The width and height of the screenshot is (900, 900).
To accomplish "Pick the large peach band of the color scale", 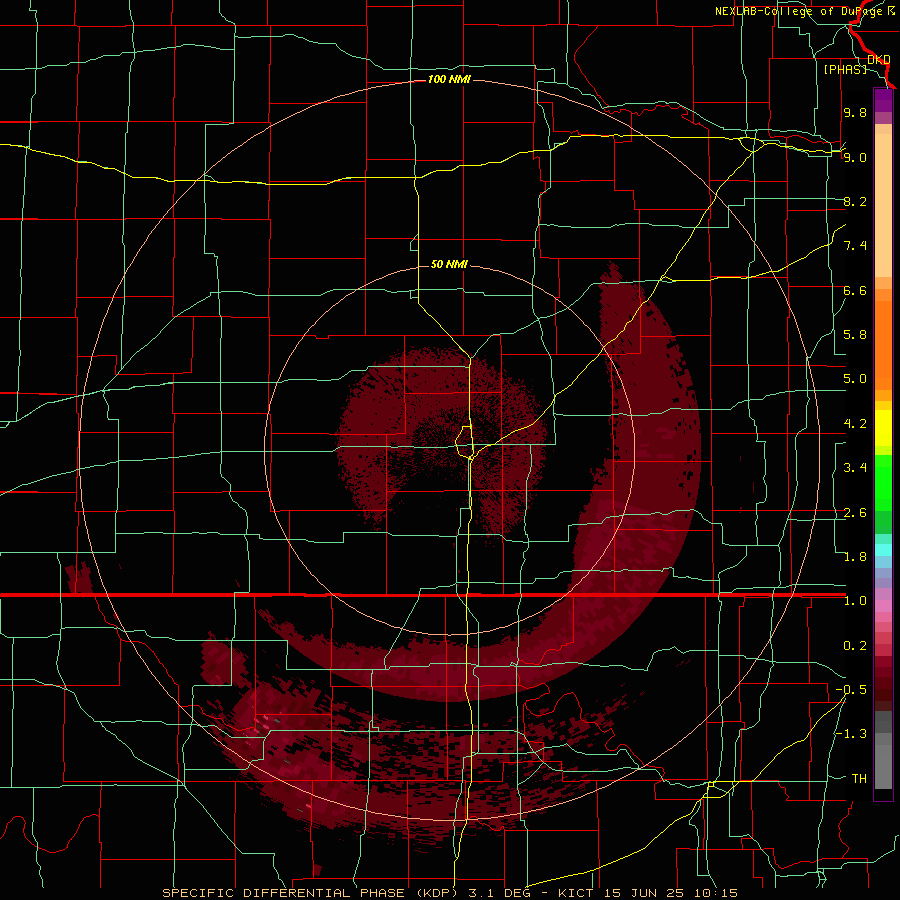I will [x=883, y=205].
